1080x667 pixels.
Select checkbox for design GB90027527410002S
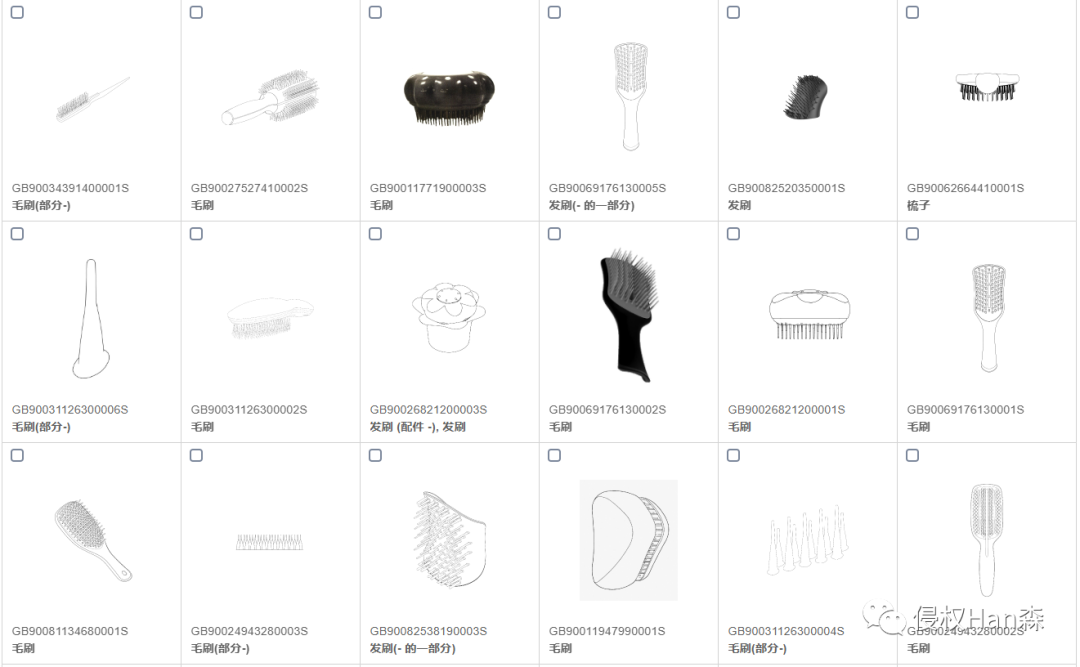click(x=196, y=12)
